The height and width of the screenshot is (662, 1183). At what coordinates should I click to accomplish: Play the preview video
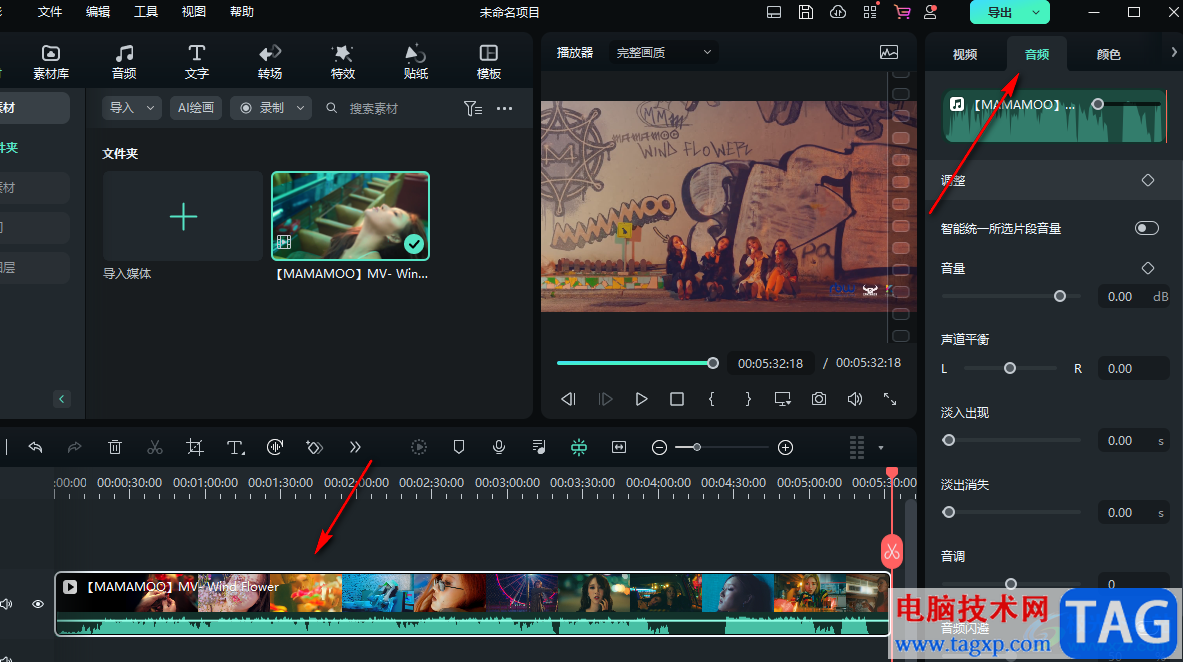[641, 399]
